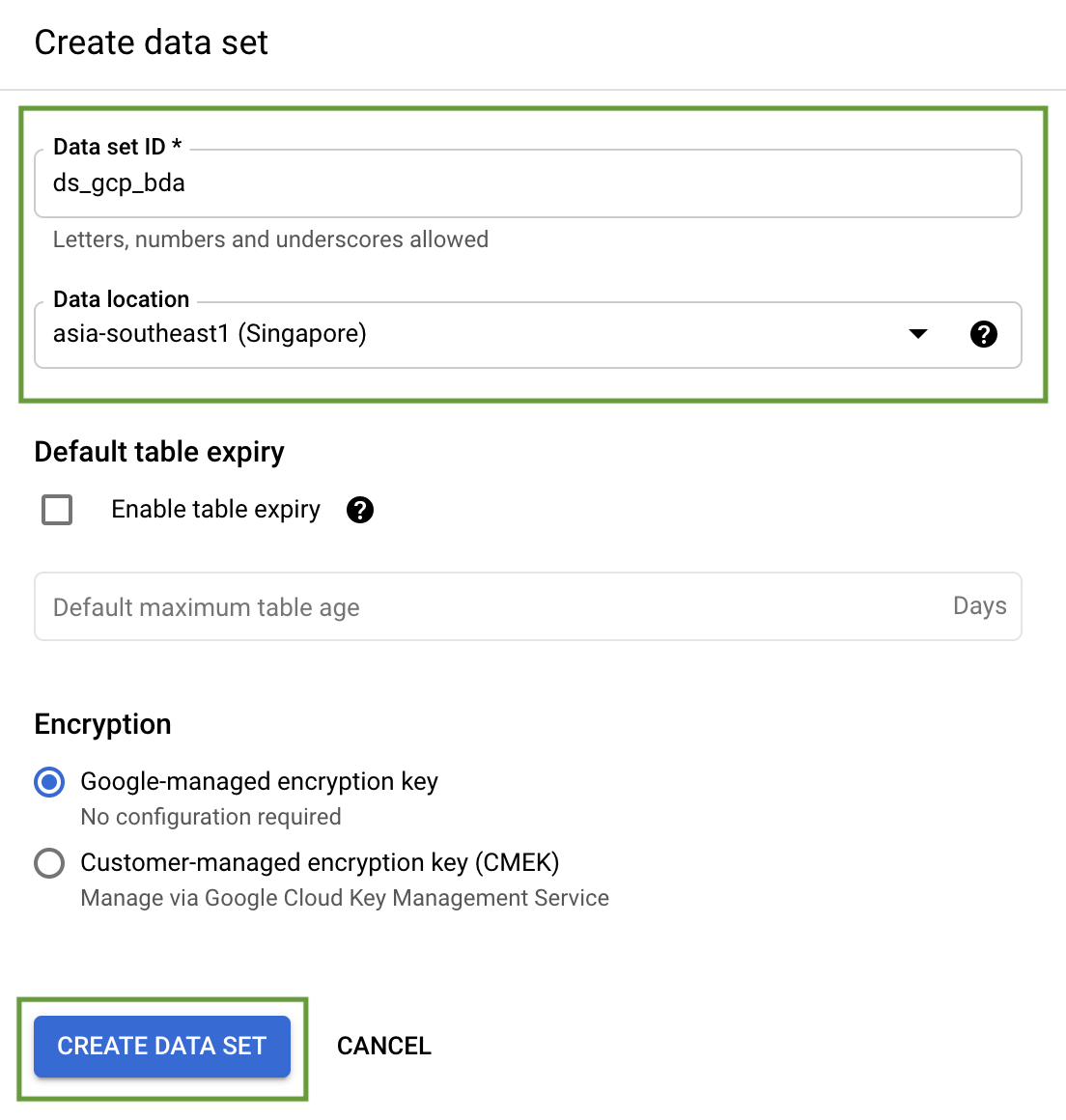Image resolution: width=1066 pixels, height=1120 pixels.
Task: Click the Default maximum table age field
Action: (528, 606)
